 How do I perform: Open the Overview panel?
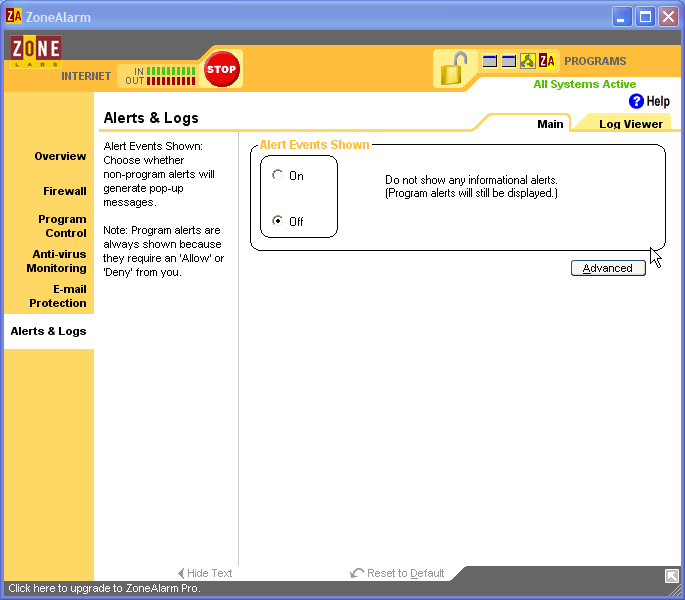click(x=60, y=156)
